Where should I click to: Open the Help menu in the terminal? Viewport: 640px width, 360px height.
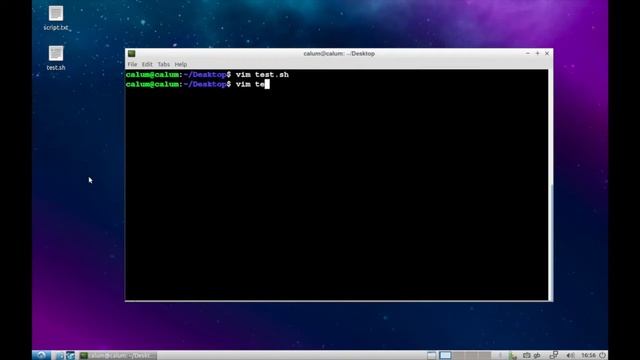coord(180,64)
